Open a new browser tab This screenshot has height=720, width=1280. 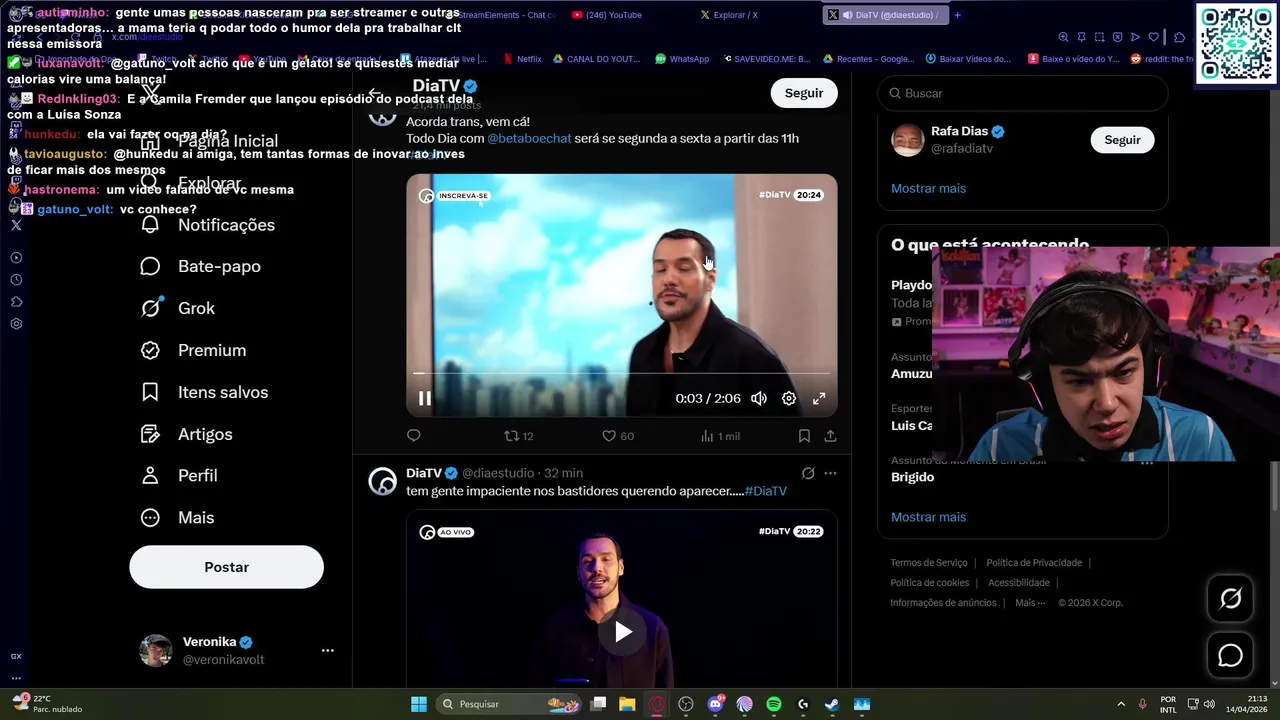coord(957,15)
